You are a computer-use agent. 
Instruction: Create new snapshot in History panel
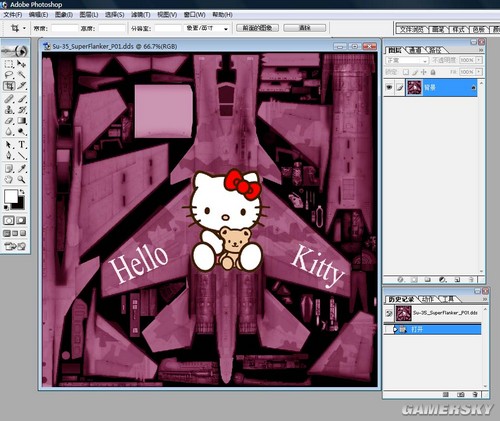tap(461, 395)
